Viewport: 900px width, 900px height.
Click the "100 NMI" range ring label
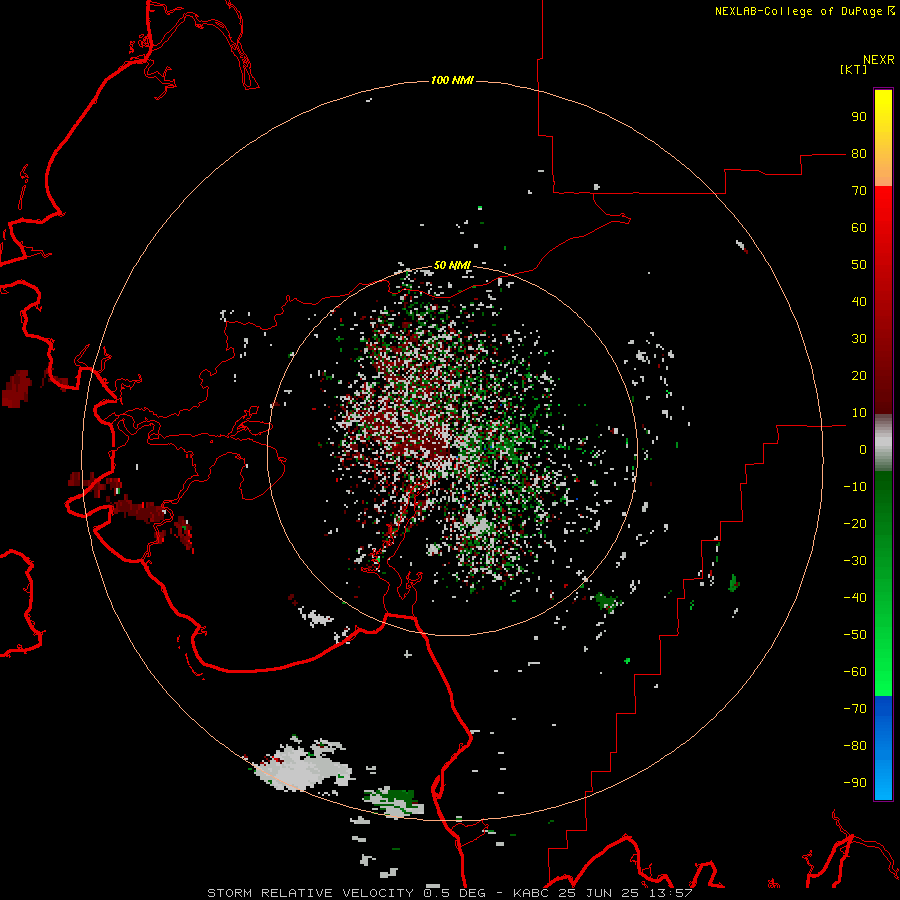pos(452,80)
